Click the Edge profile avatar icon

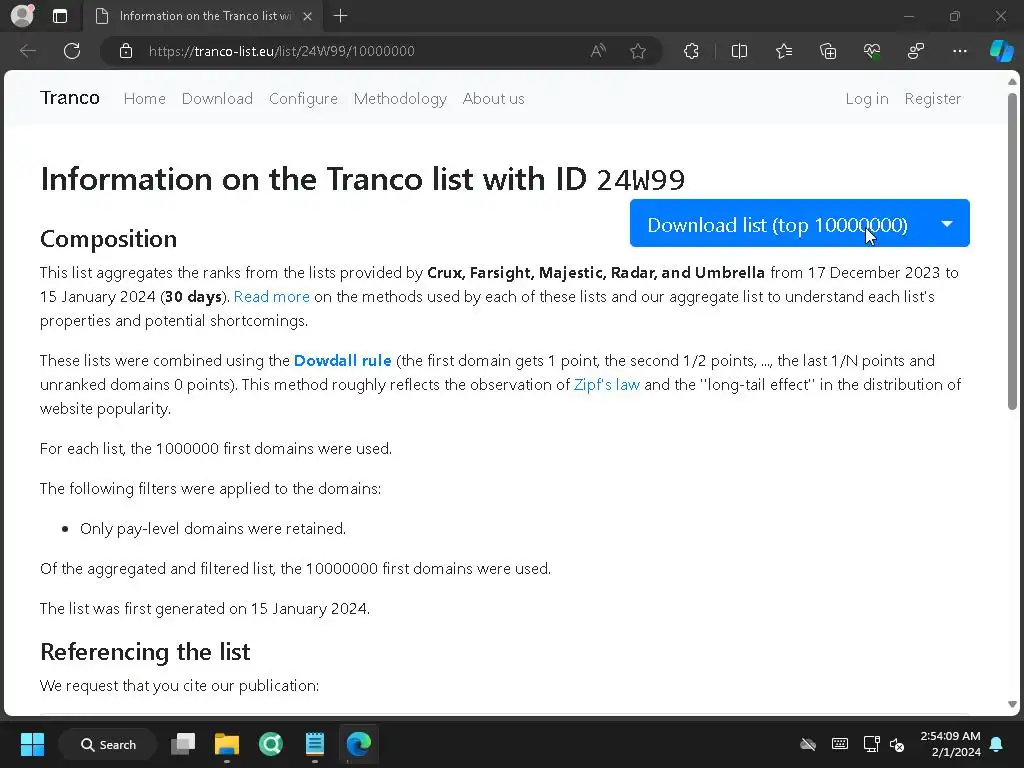(23, 16)
